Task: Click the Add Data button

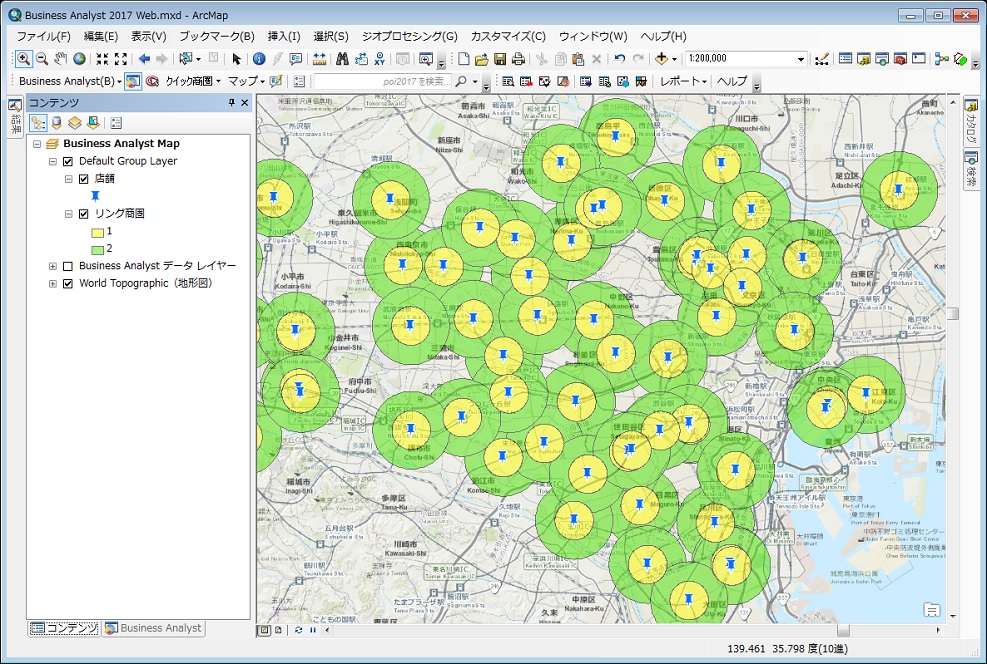Action: [661, 59]
